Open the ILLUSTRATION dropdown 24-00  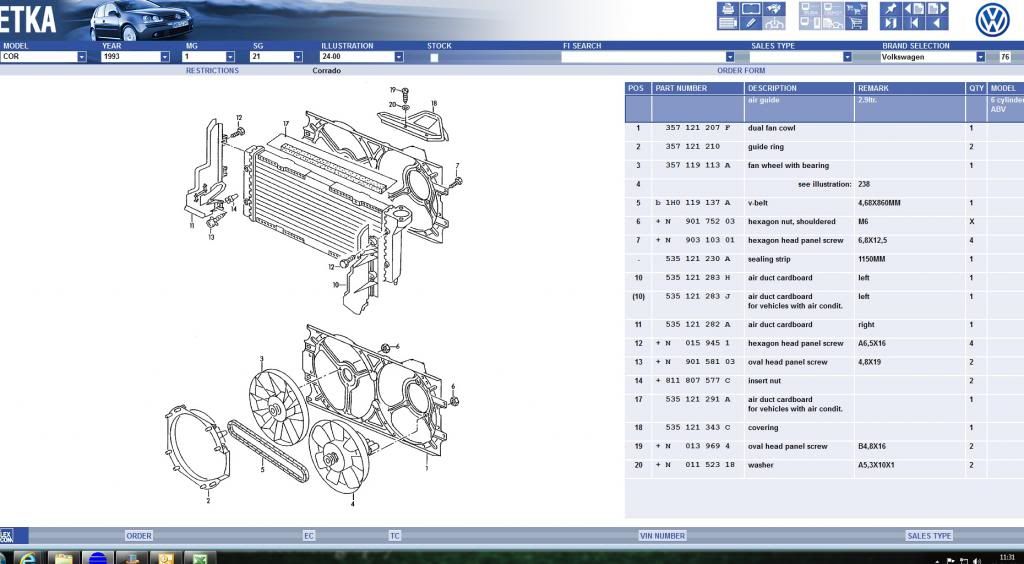pos(398,58)
